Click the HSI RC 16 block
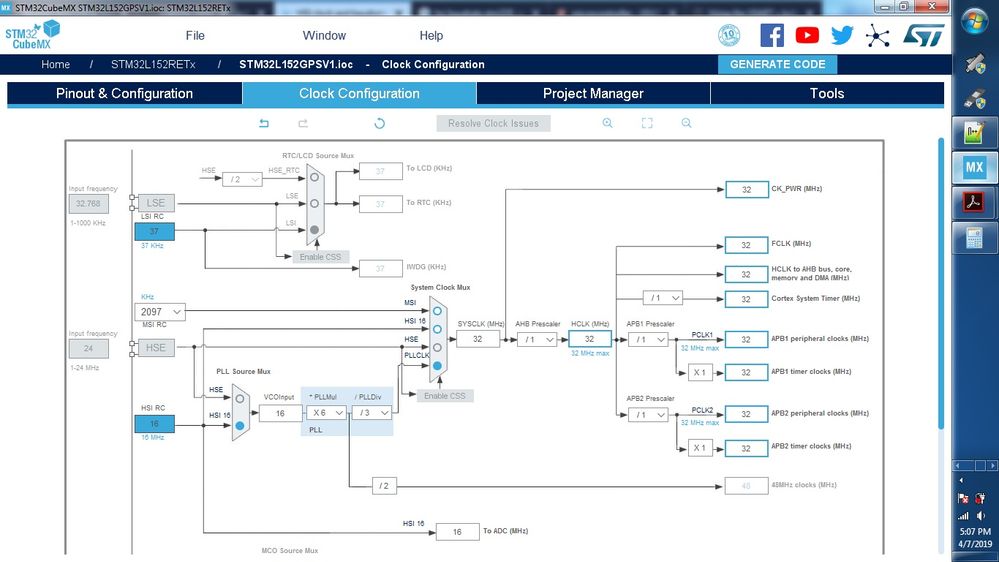Screen dimensions: 999x562 click(154, 424)
